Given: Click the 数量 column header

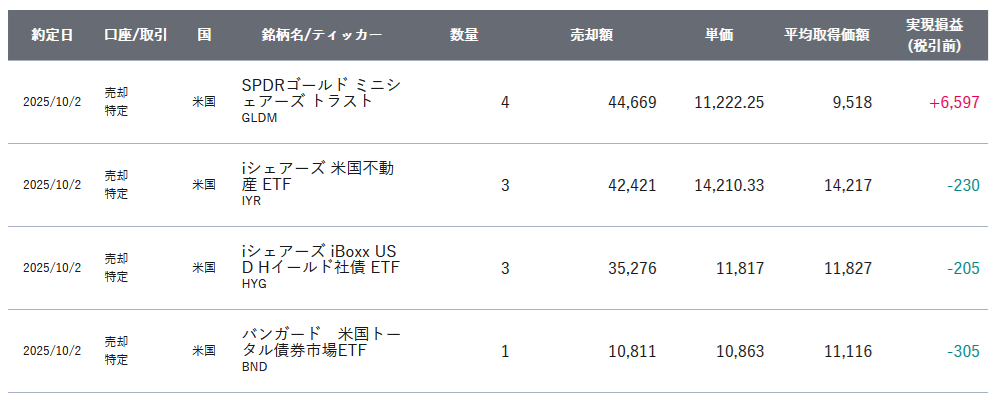Looking at the screenshot, I should tap(464, 36).
